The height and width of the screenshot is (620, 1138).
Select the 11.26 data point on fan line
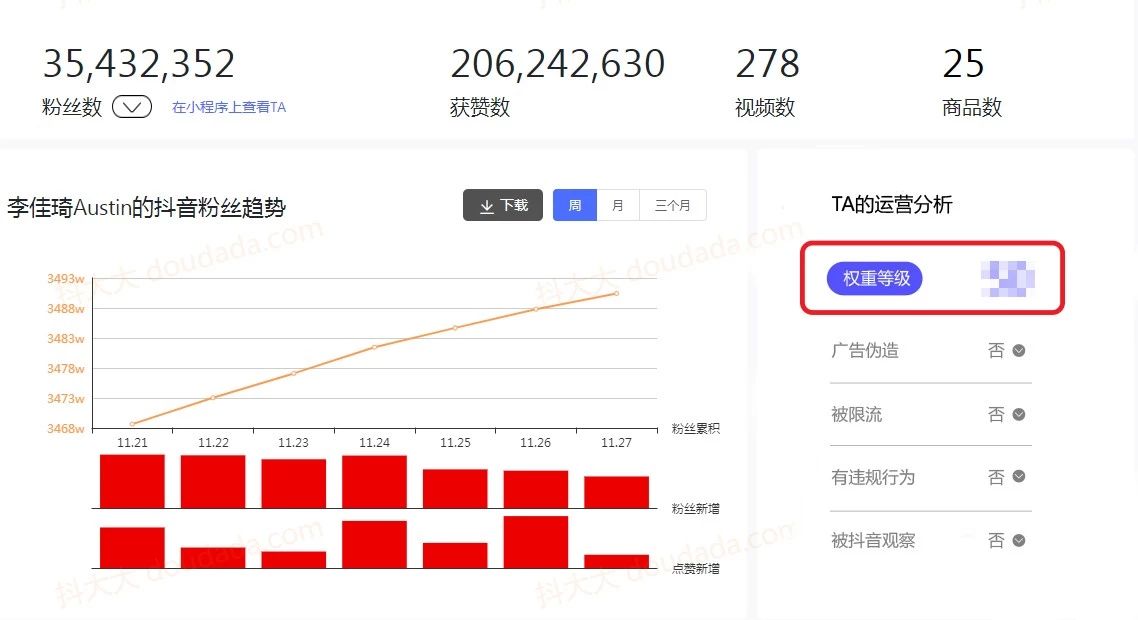(536, 309)
